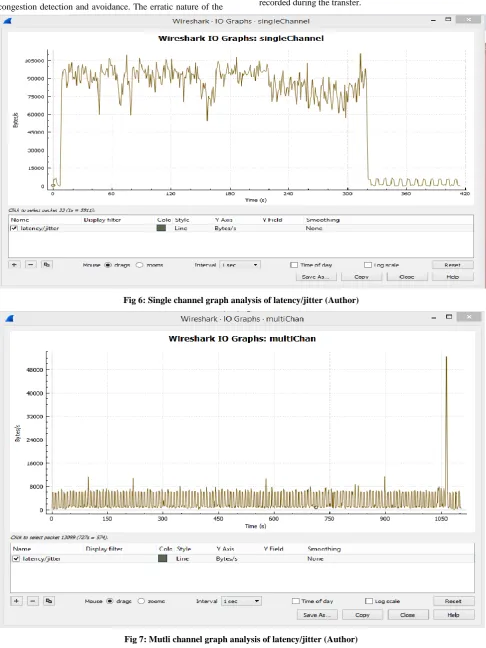The height and width of the screenshot is (648, 486).
Task: Click the Display filter column header in singleChannel window
Action: [102, 220]
